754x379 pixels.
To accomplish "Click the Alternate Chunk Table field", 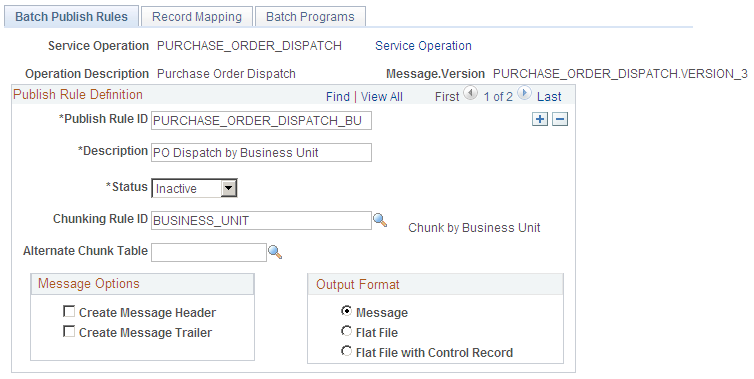I will pos(209,252).
